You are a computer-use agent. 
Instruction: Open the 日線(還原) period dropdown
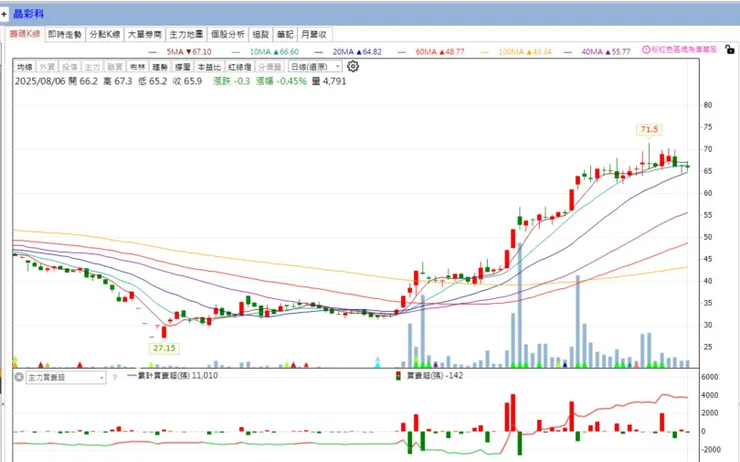pos(315,67)
